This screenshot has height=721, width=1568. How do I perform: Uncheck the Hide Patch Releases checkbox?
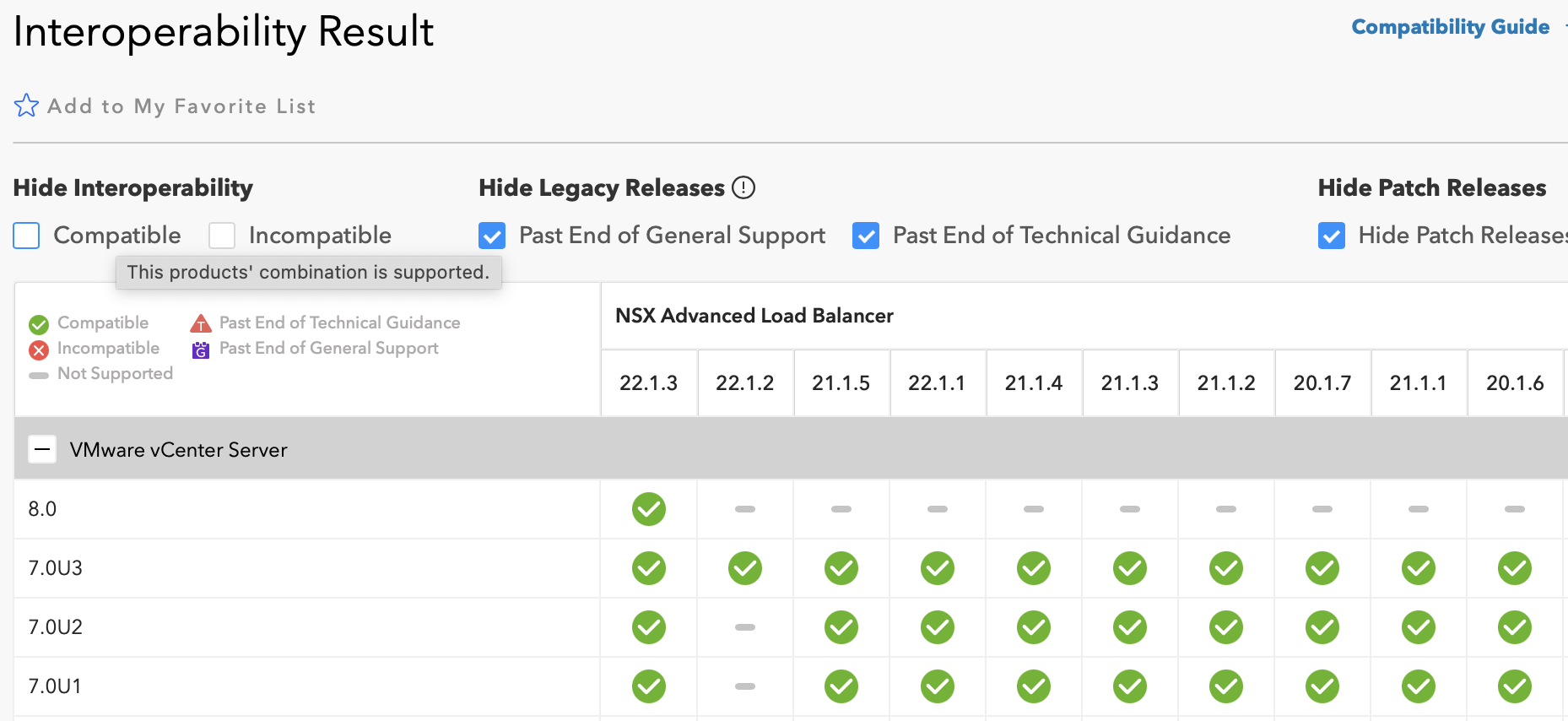coord(1332,236)
